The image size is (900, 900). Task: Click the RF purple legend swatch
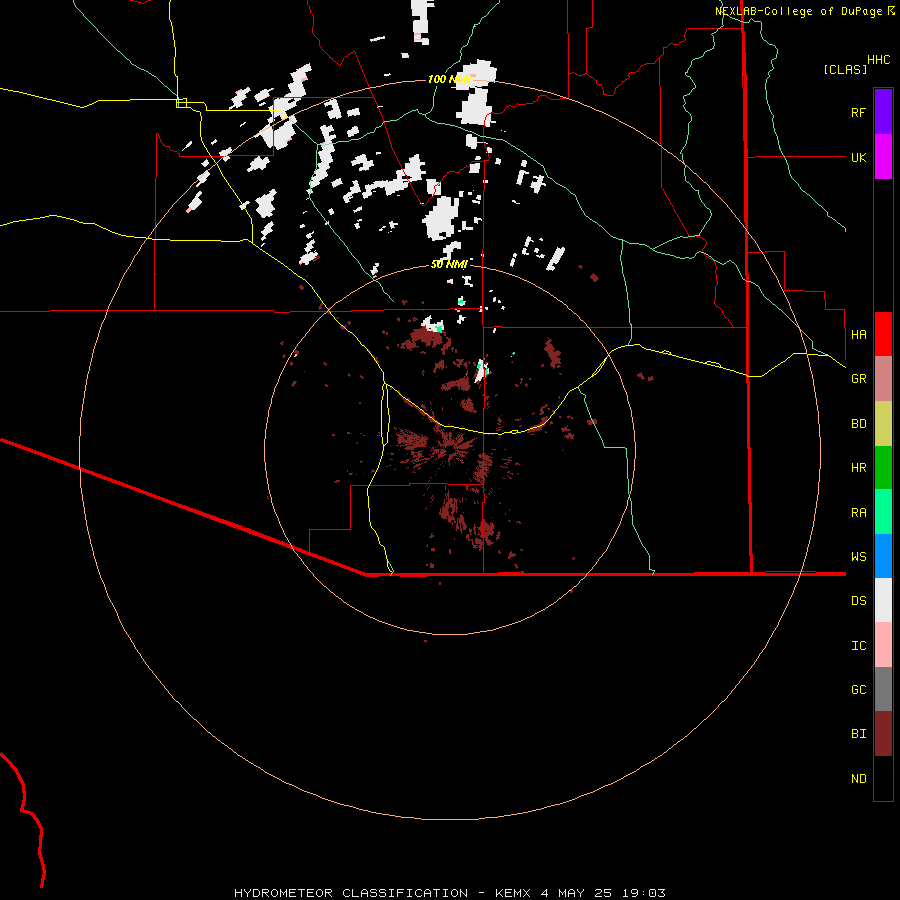tap(883, 112)
